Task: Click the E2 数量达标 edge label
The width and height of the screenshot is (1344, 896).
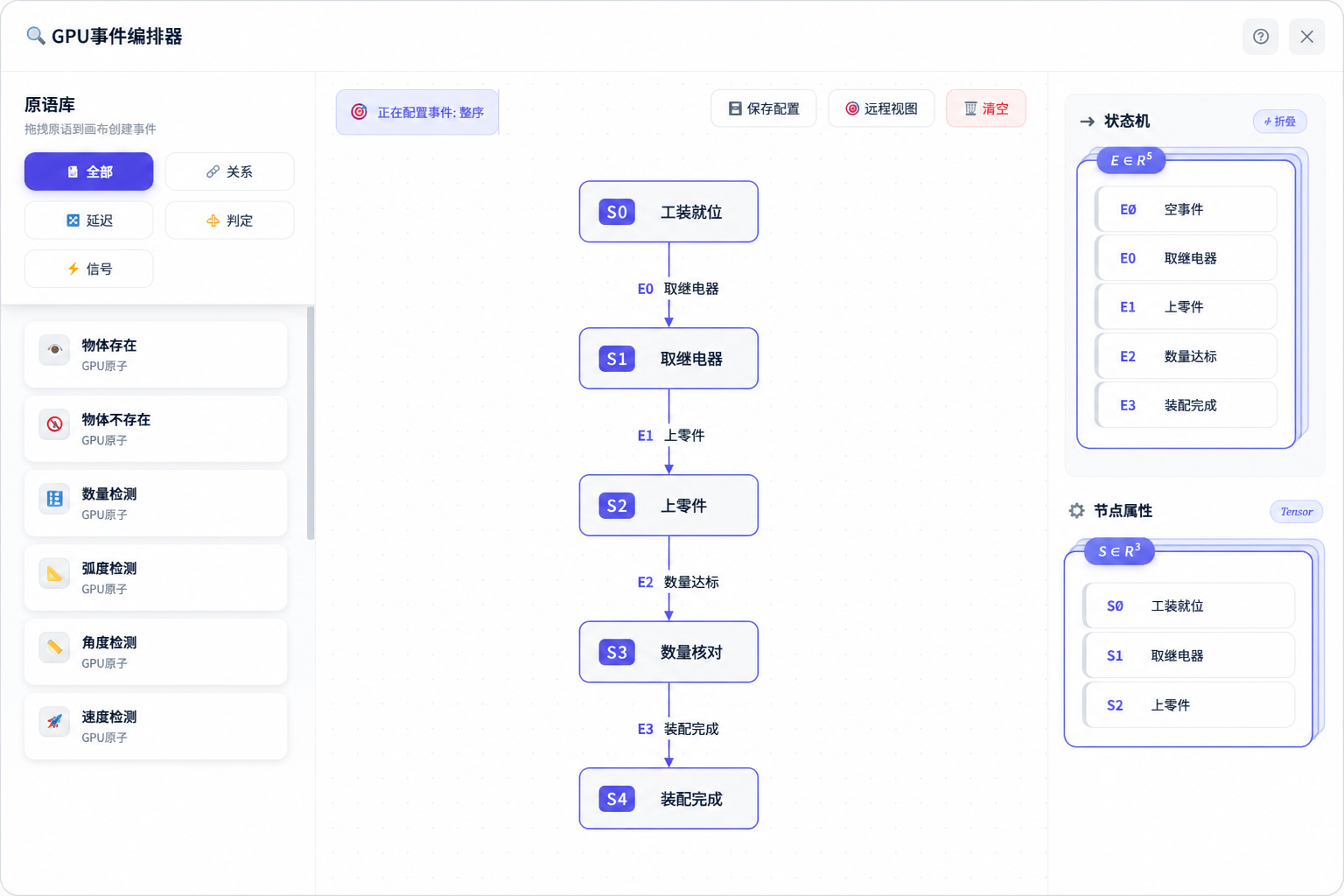Action: [x=678, y=582]
